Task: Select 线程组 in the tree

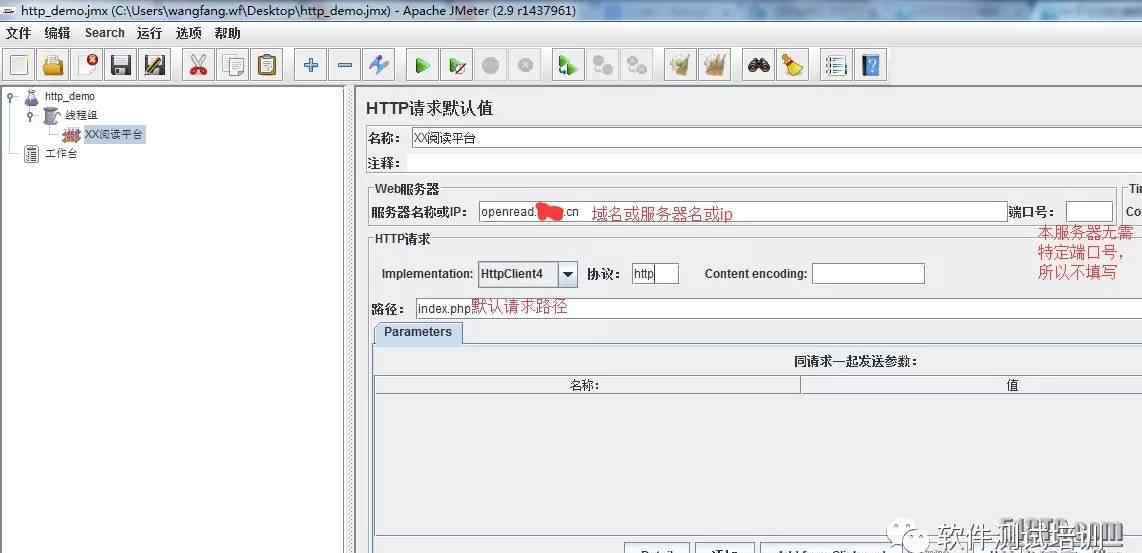Action: pyautogui.click(x=80, y=115)
